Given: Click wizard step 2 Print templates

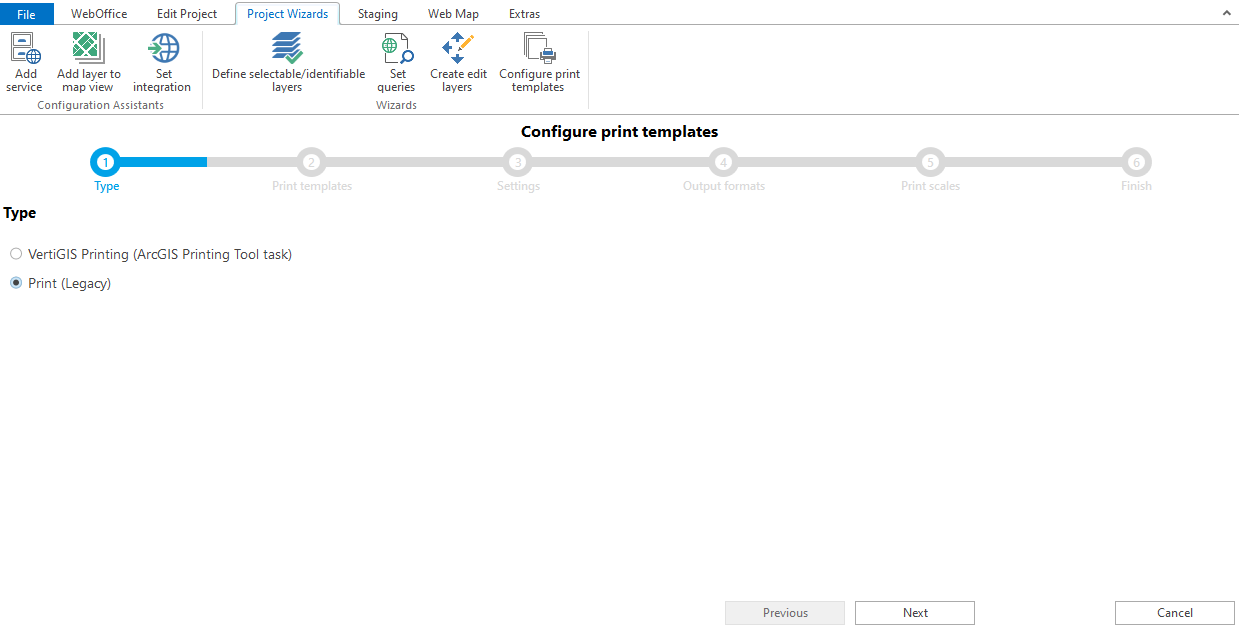Looking at the screenshot, I should 311,162.
